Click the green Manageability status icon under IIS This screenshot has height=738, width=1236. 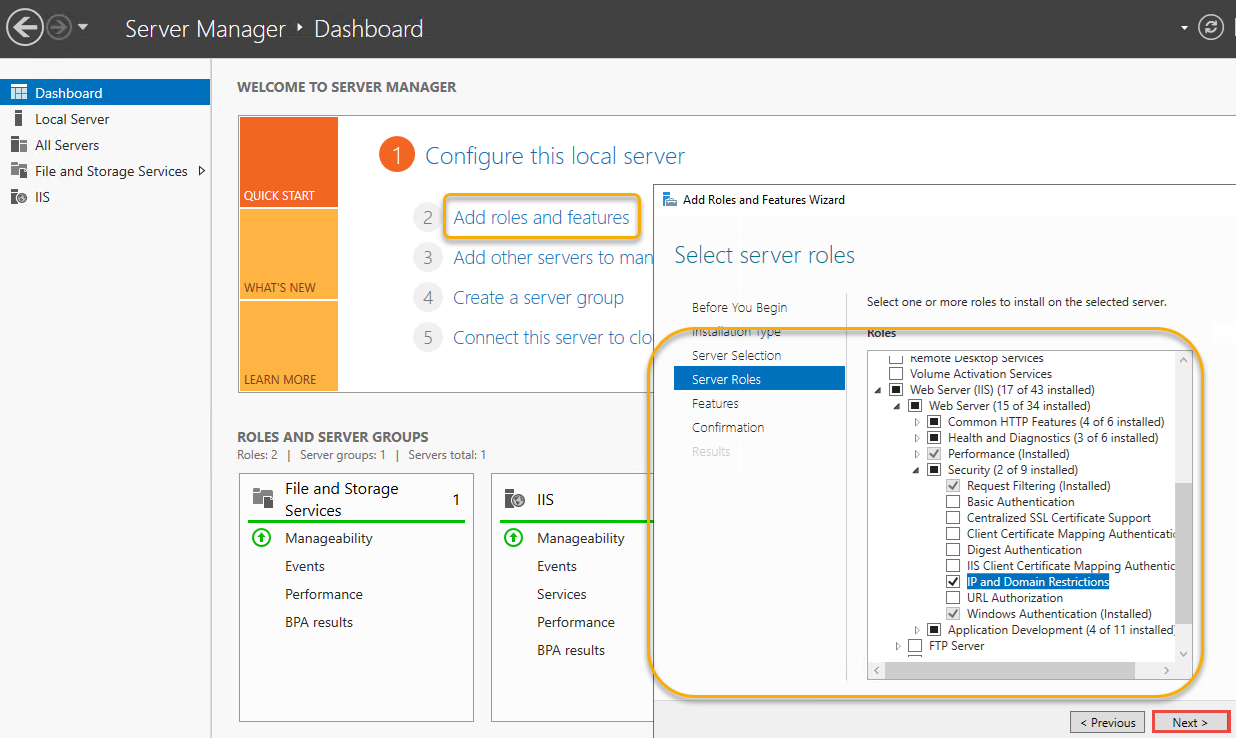[514, 538]
